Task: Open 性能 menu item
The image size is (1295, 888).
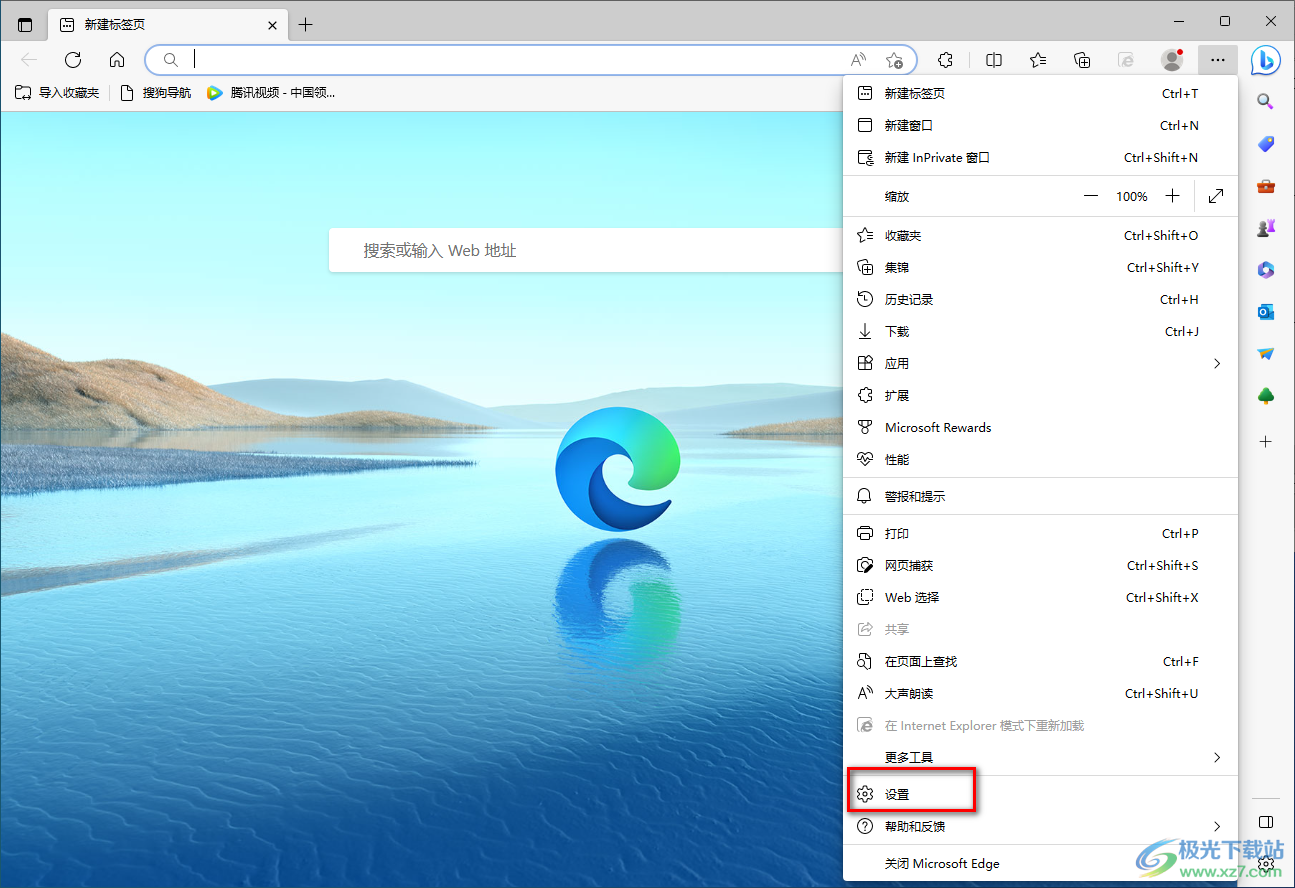Action: 1040,459
